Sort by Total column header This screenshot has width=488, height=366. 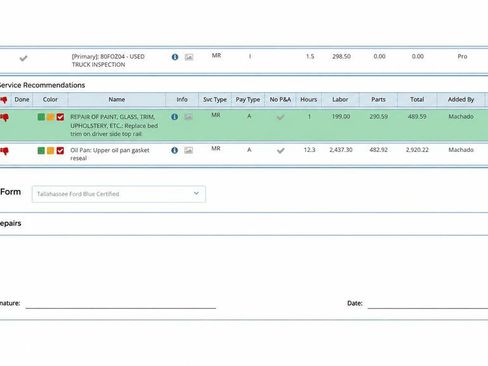(x=417, y=100)
